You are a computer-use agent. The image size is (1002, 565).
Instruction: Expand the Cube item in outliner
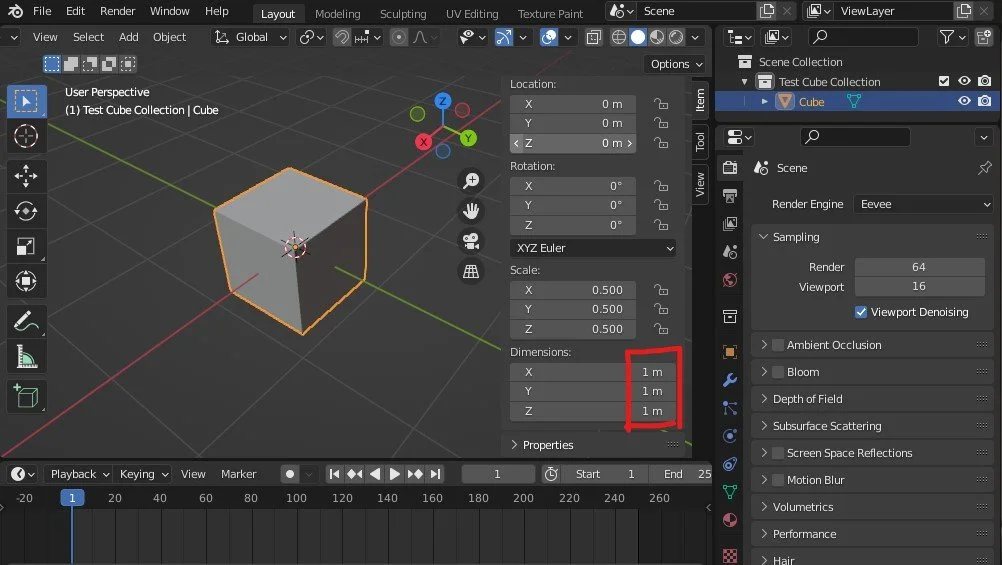(x=764, y=102)
